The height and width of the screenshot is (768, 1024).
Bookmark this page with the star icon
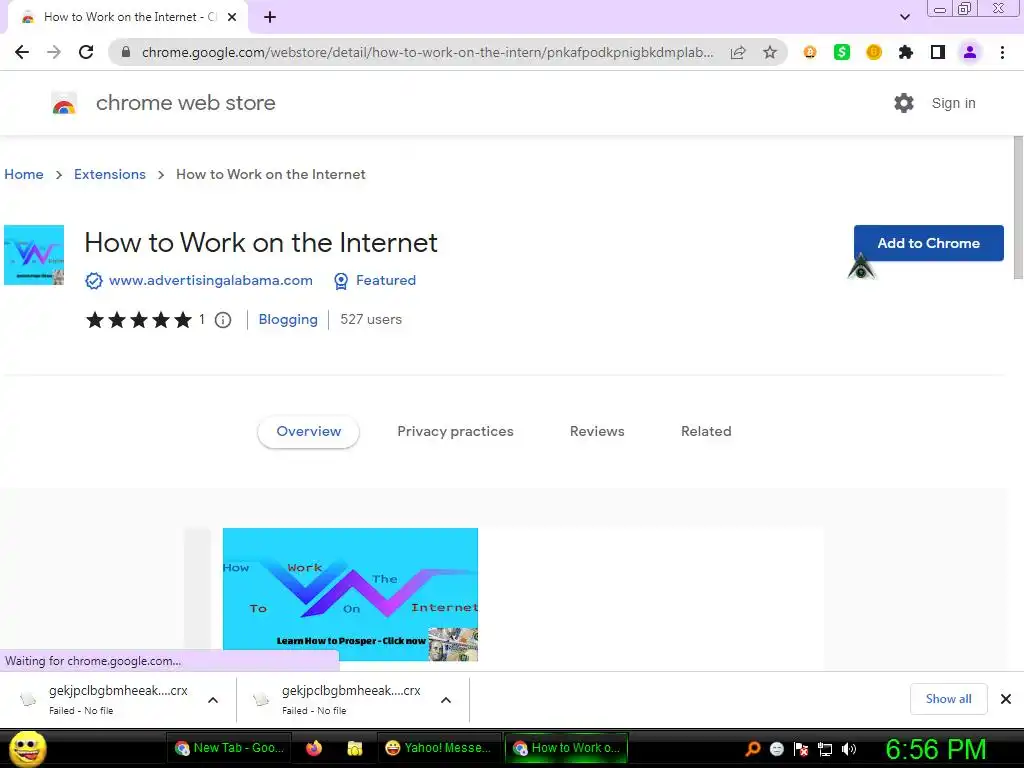point(770,52)
